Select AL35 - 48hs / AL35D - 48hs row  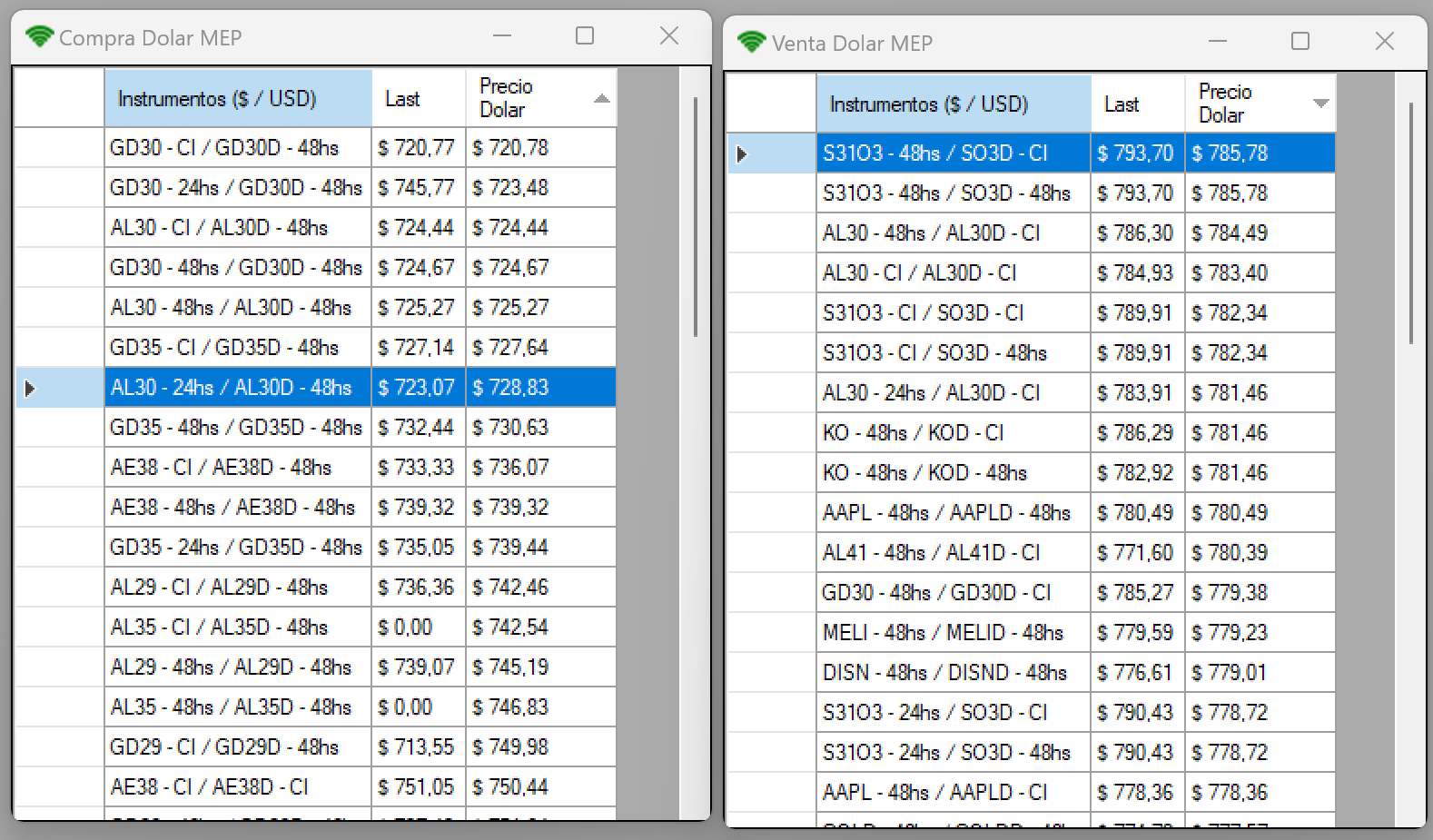click(x=315, y=707)
